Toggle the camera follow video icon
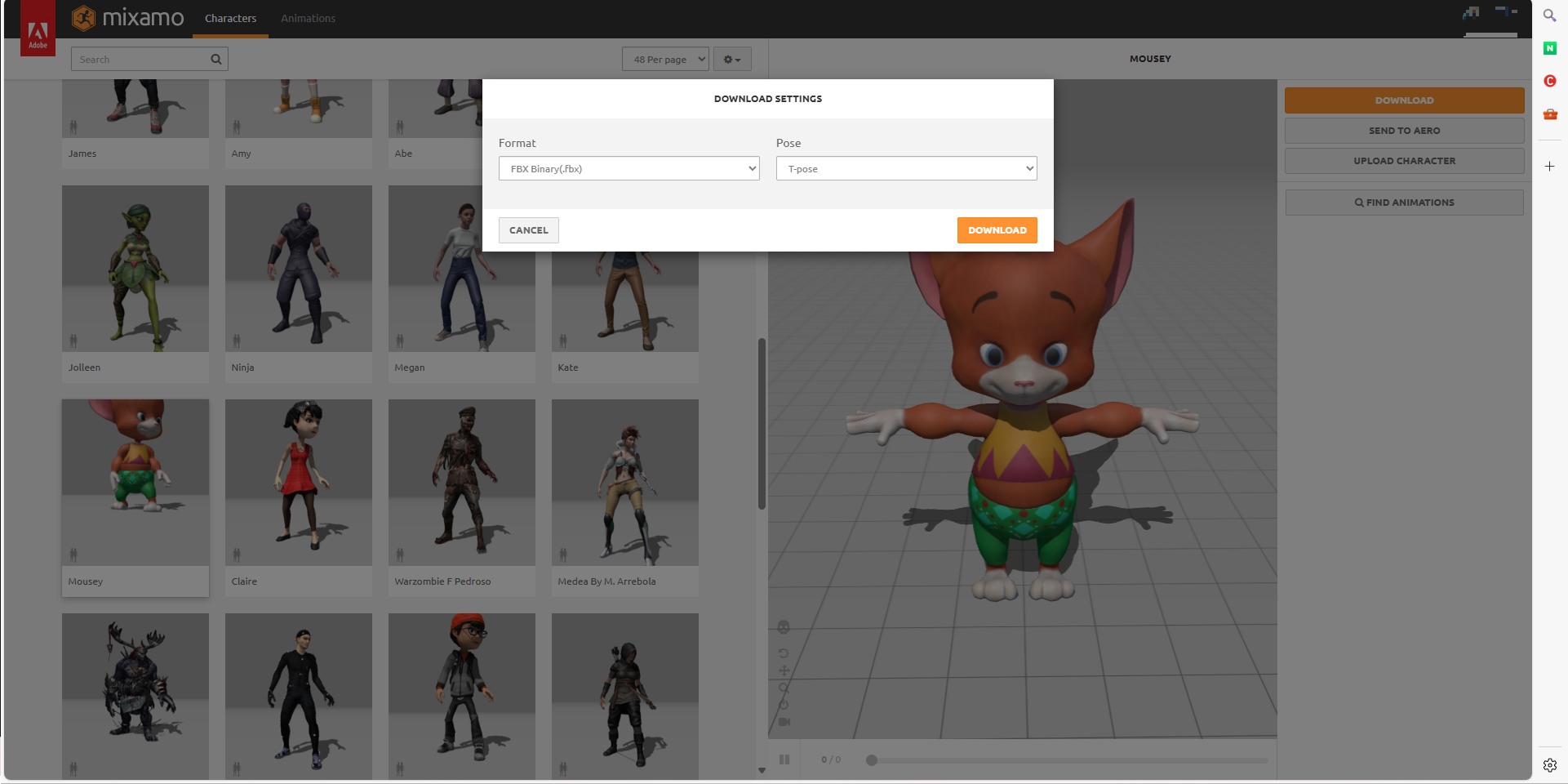The height and width of the screenshot is (784, 1568). [x=784, y=722]
